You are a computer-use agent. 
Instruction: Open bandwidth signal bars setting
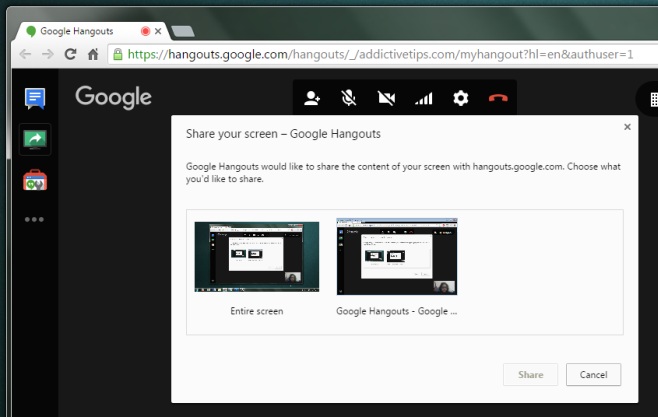click(423, 99)
